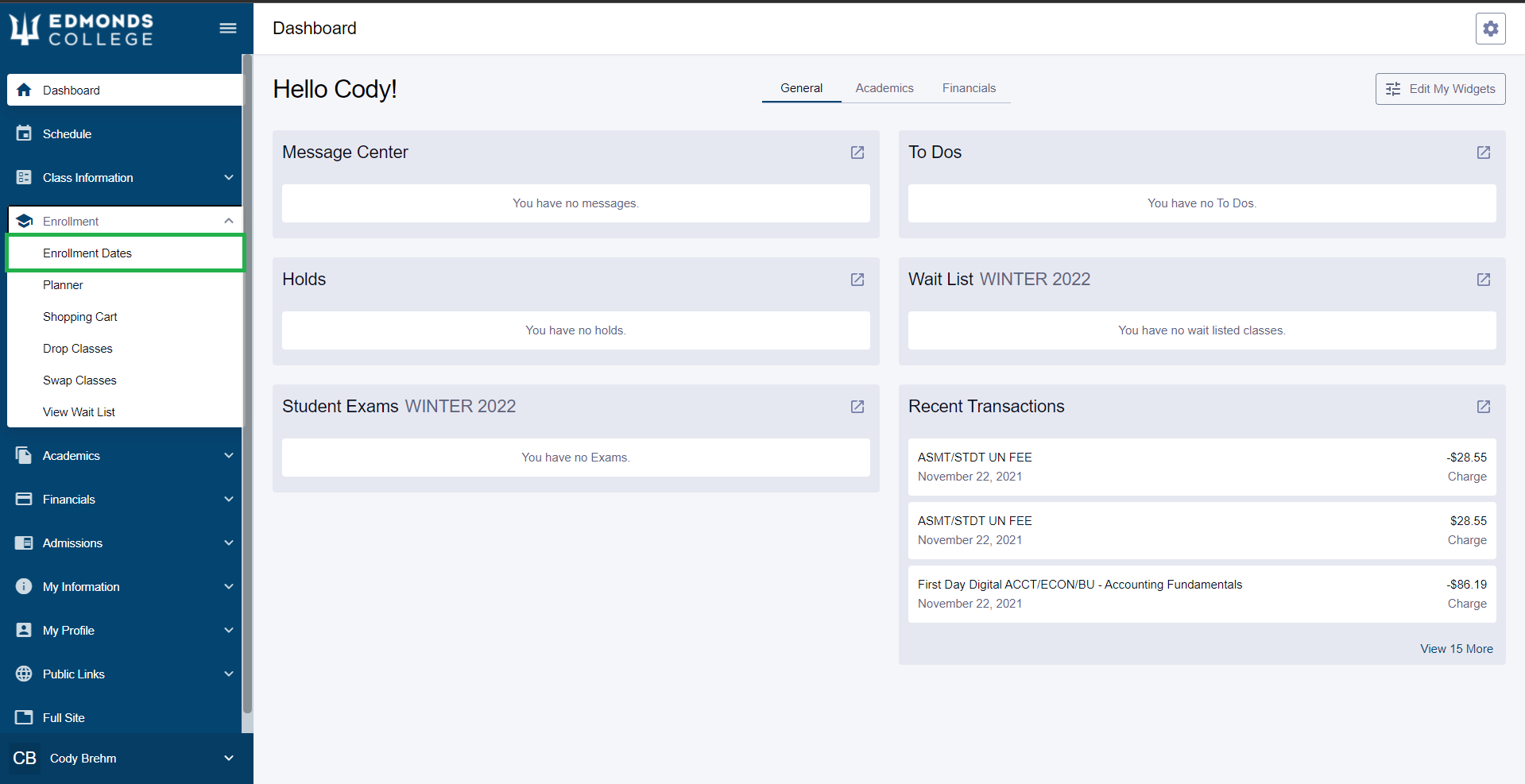Viewport: 1525px width, 784px height.
Task: Open Recent Transactions external link icon
Action: coord(1484,407)
